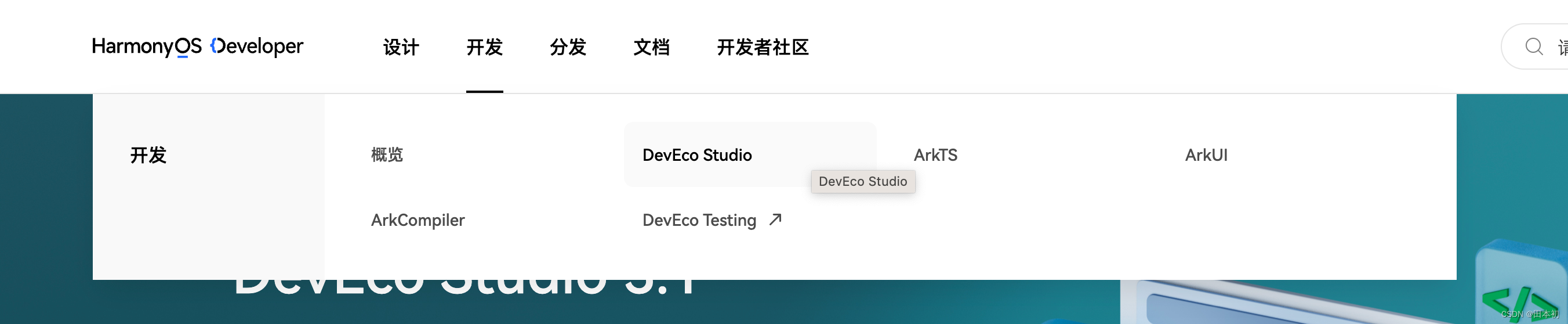Open the 文档 menu
This screenshot has height=324, width=1568.
coord(651,47)
